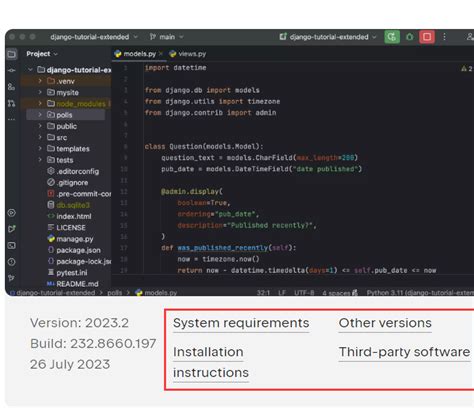Image resolution: width=474 pixels, height=408 pixels.
Task: Select README.md in the project tree
Action: pos(72,284)
